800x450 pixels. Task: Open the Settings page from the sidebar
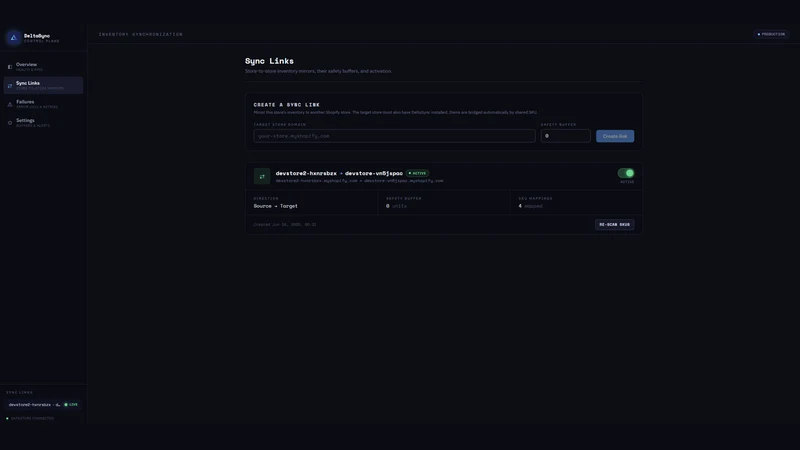pyautogui.click(x=43, y=122)
